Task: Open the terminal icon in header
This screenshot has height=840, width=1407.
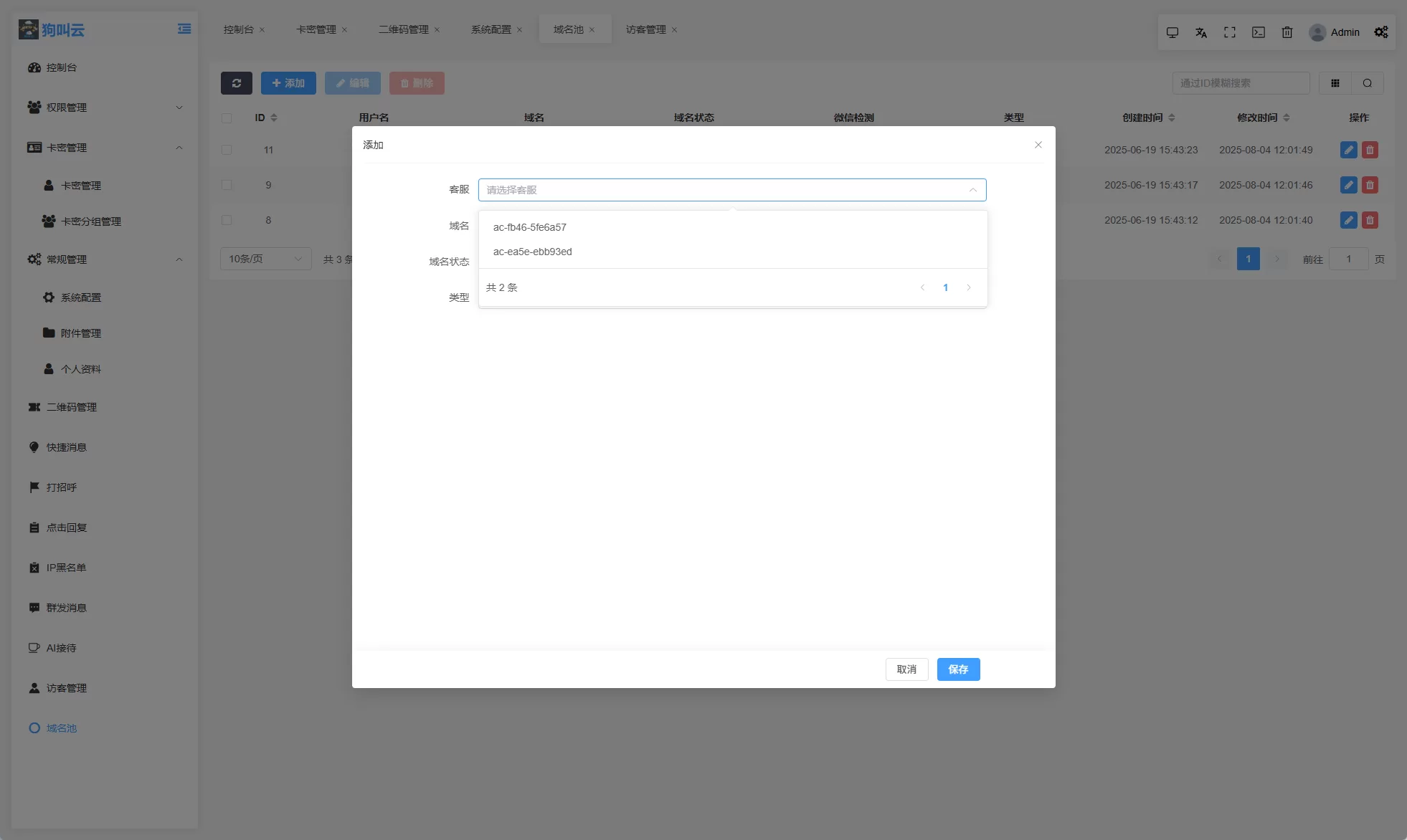Action: (x=1259, y=32)
